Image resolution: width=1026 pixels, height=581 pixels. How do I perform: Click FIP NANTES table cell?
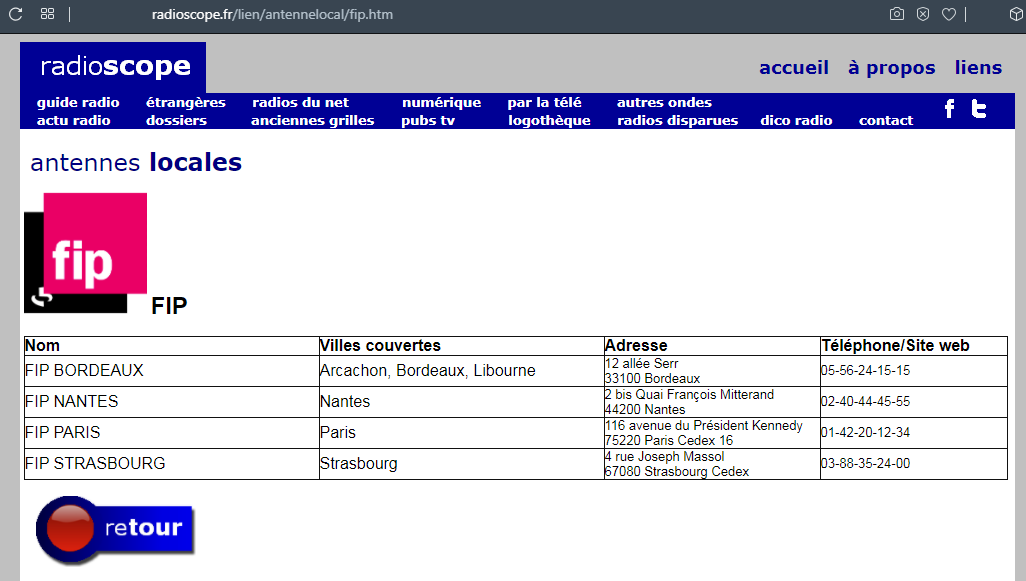point(171,402)
